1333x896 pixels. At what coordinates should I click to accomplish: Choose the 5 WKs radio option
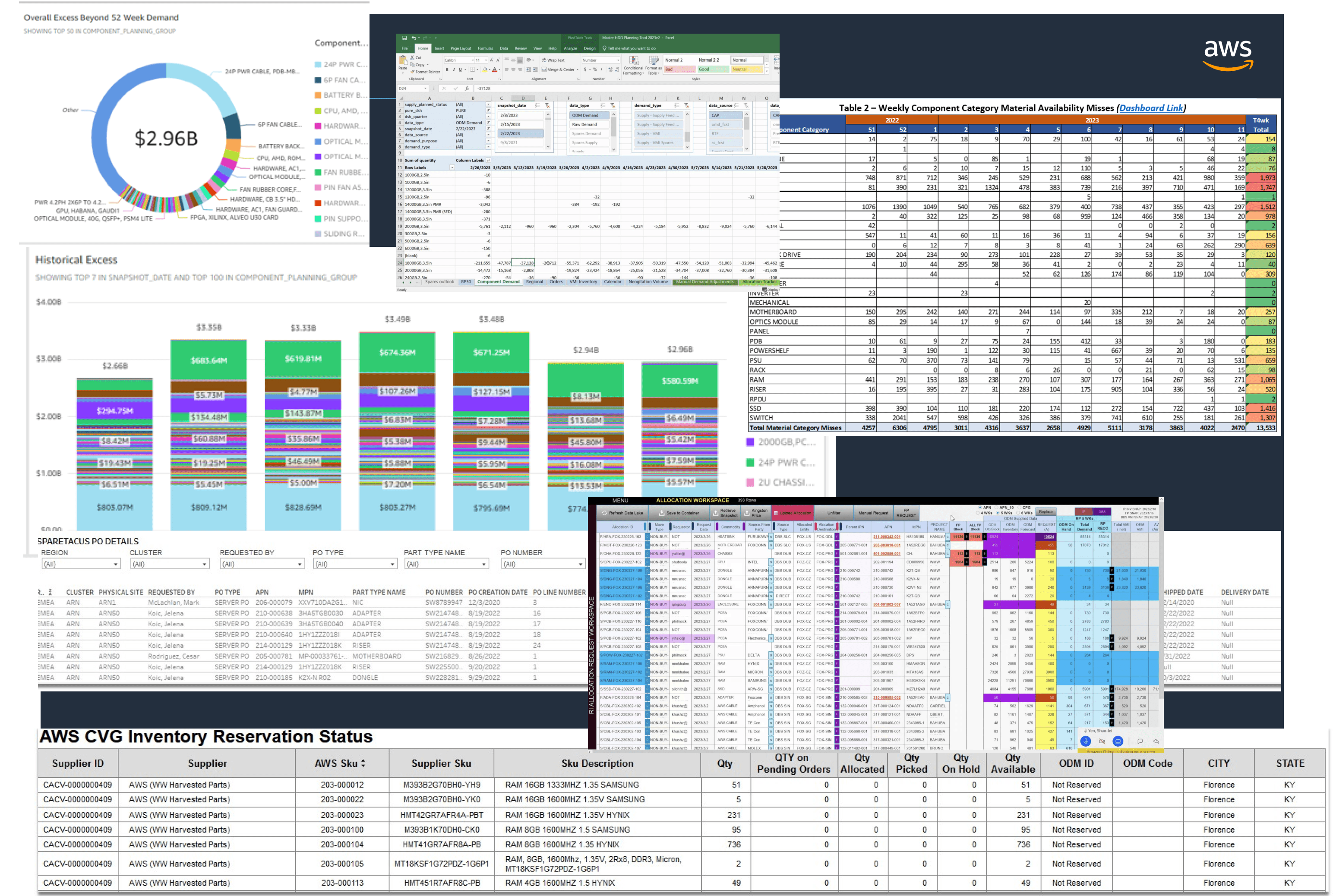[998, 513]
